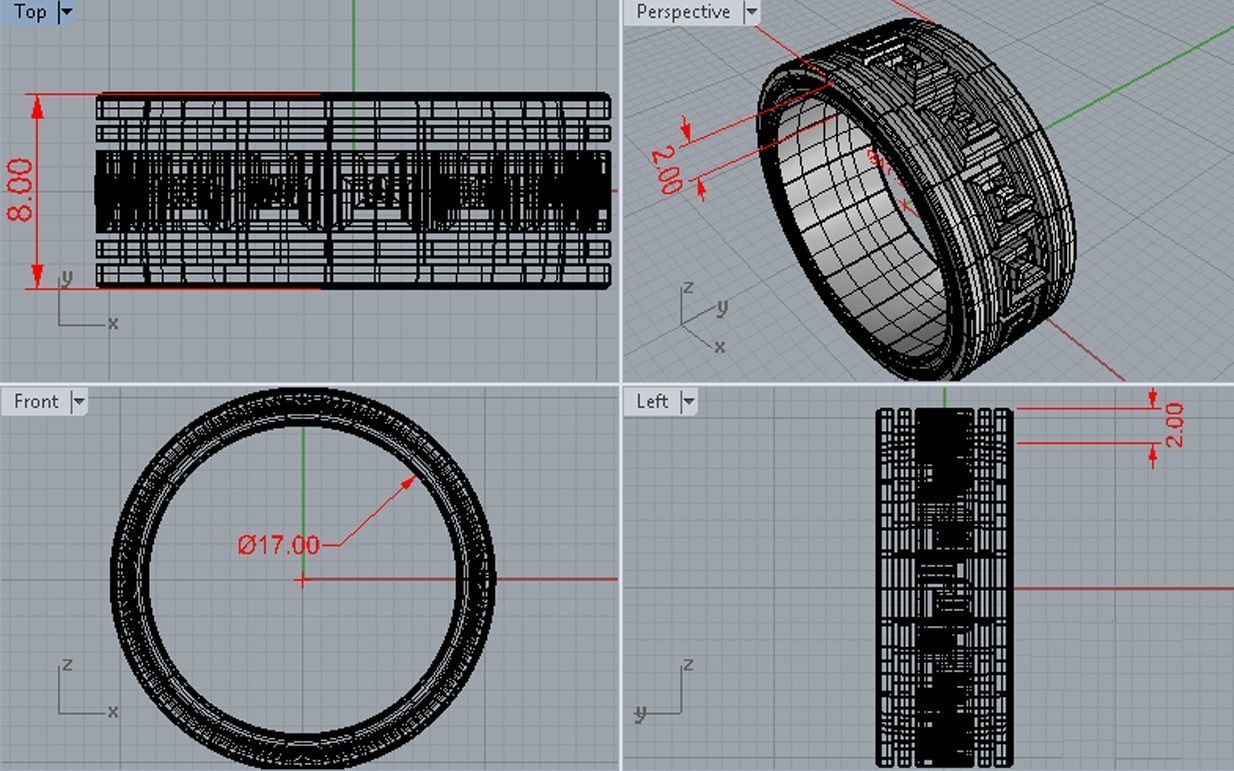Screen dimensions: 1234x771
Task: Click the Front viewport title label
Action: click(x=36, y=401)
